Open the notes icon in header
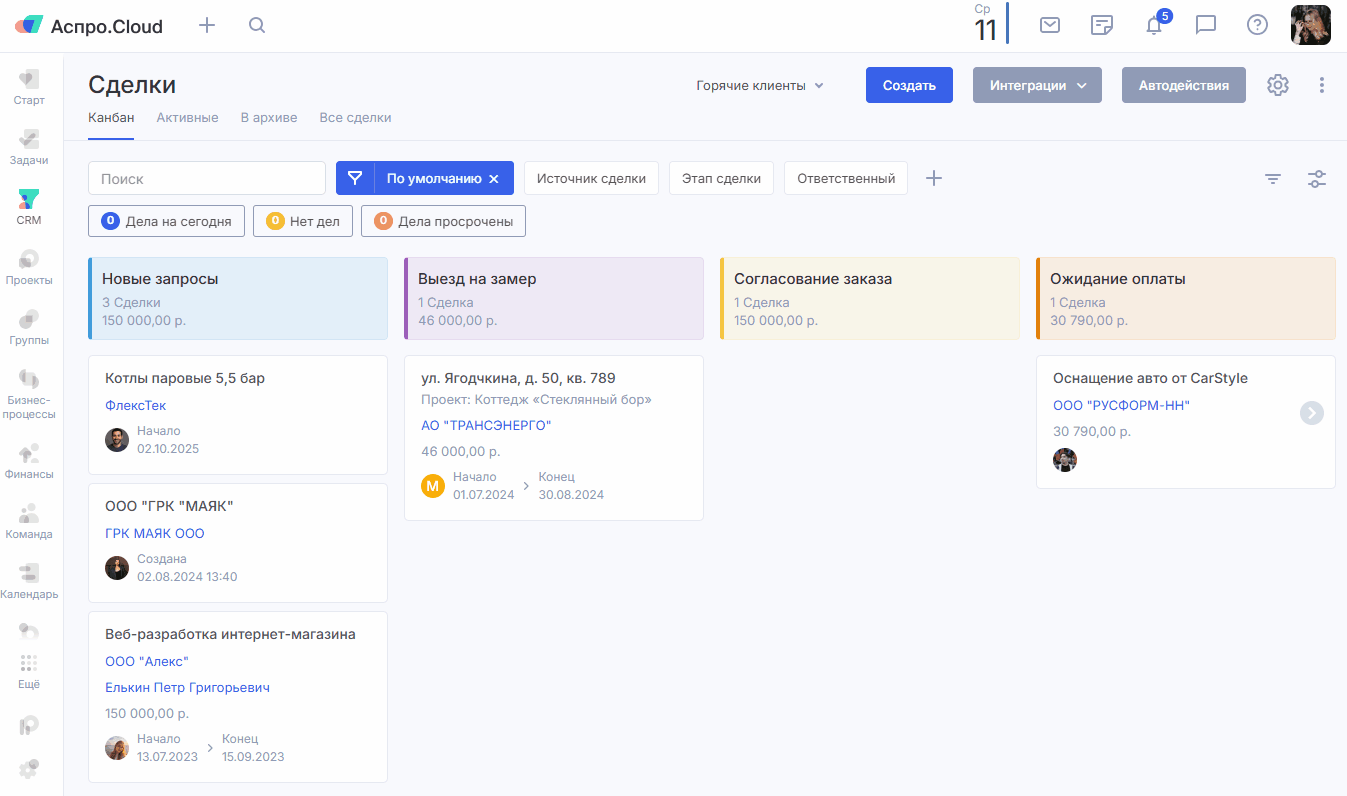 coord(1102,25)
